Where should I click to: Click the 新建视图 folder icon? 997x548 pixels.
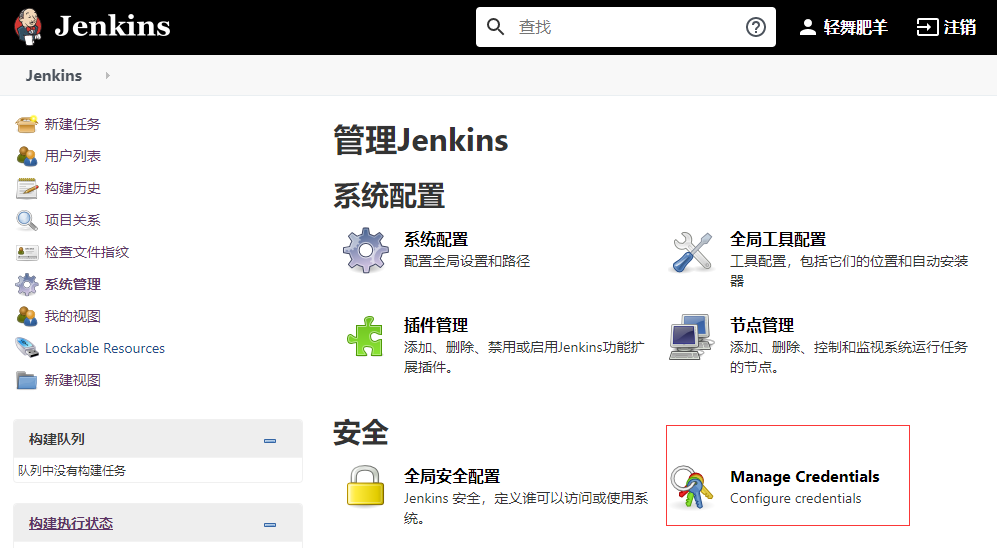pos(27,380)
